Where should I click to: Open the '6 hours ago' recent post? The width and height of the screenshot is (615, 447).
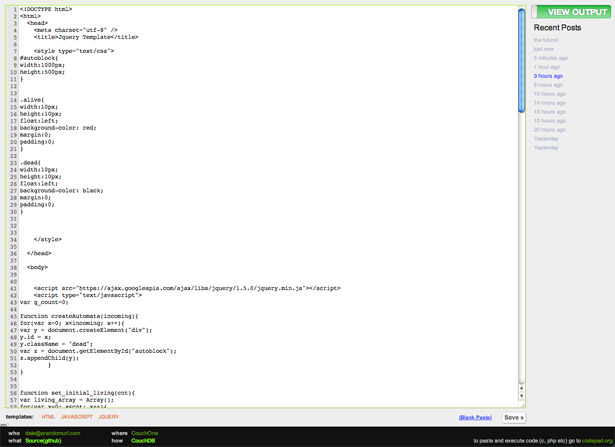click(548, 85)
